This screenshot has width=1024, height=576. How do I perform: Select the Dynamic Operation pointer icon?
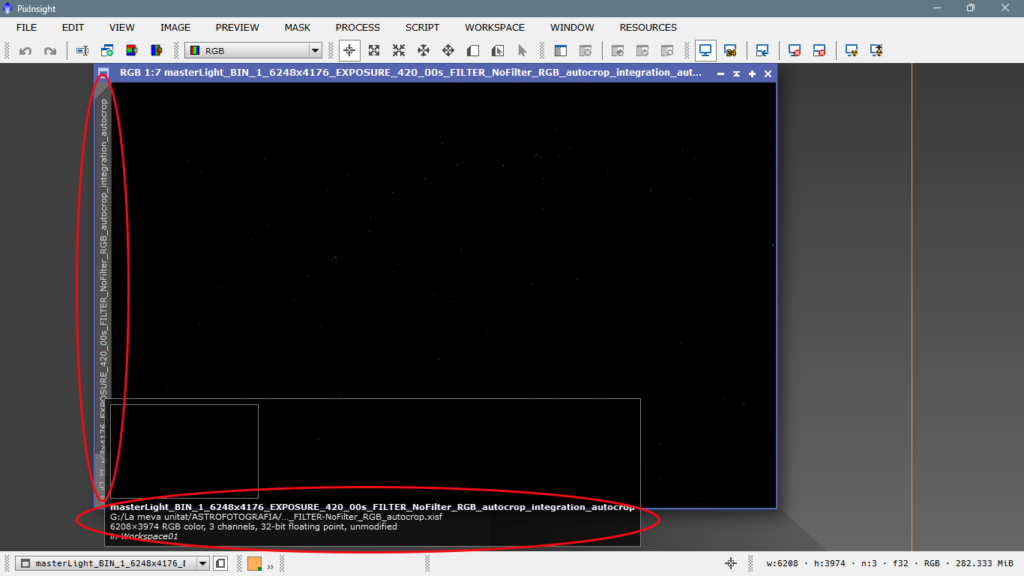[522, 50]
